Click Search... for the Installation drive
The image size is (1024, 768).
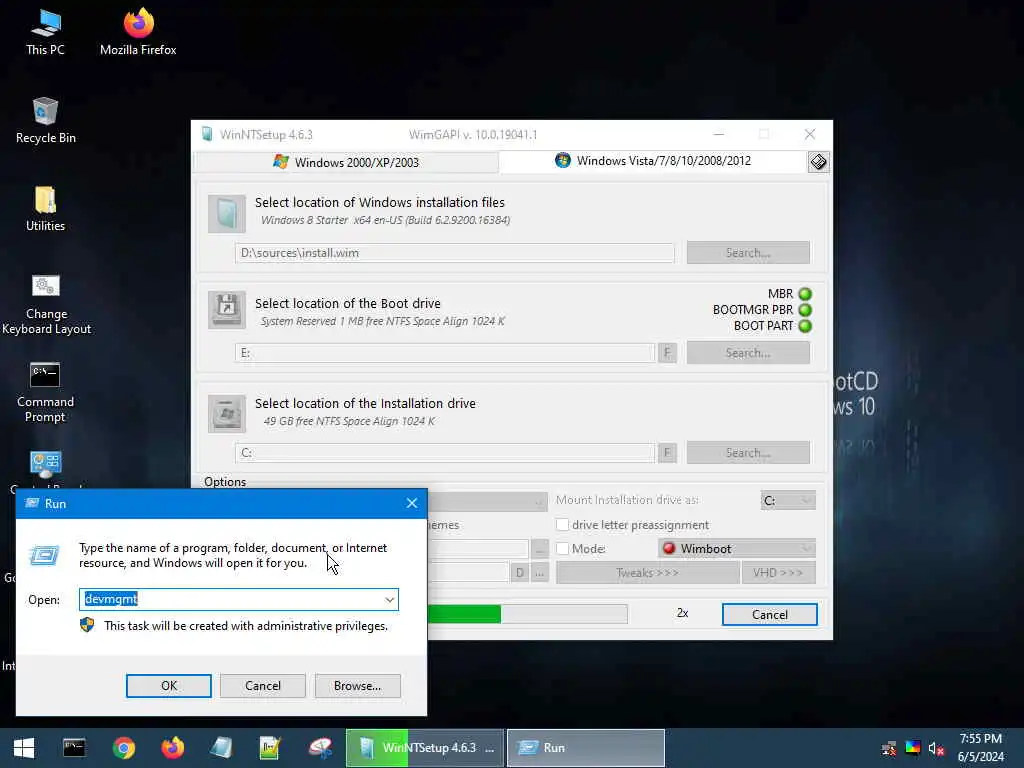tap(748, 453)
